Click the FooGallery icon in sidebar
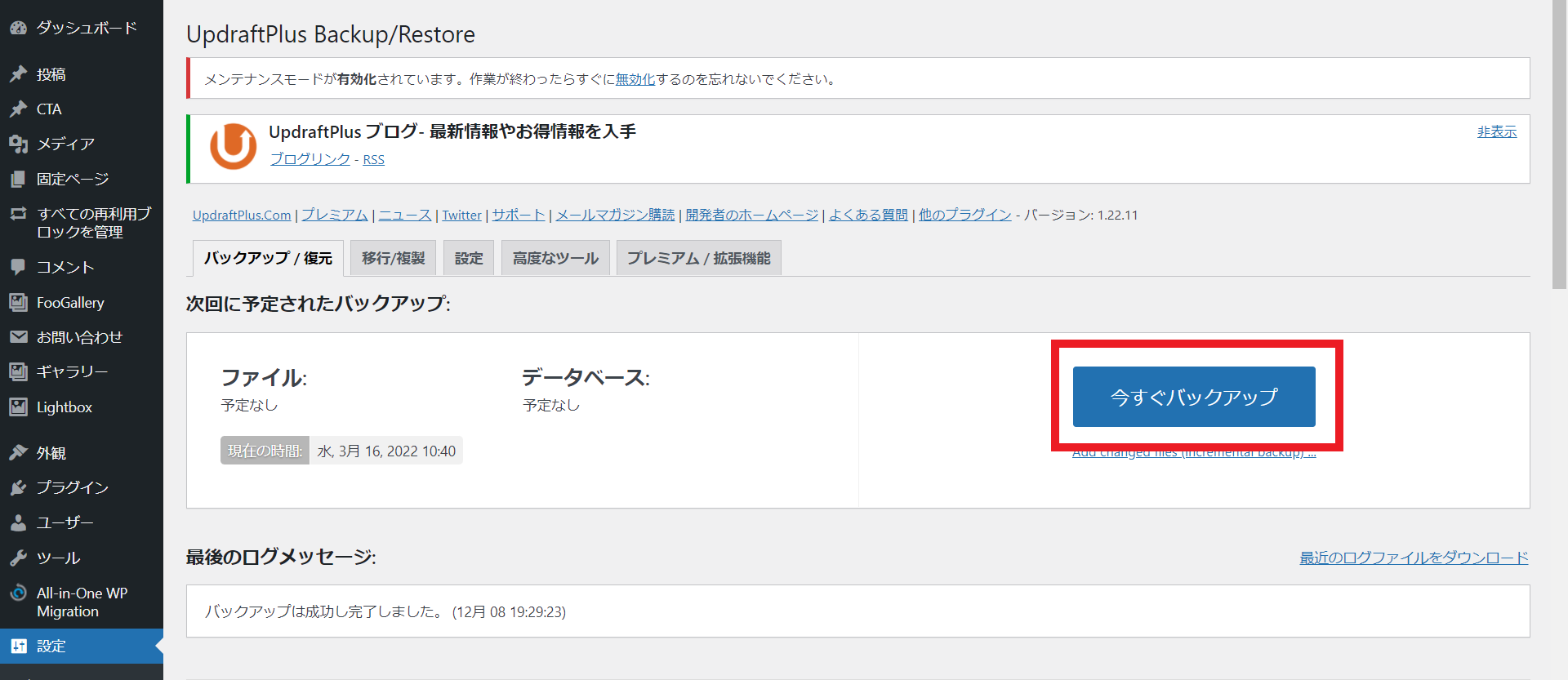 (19, 302)
